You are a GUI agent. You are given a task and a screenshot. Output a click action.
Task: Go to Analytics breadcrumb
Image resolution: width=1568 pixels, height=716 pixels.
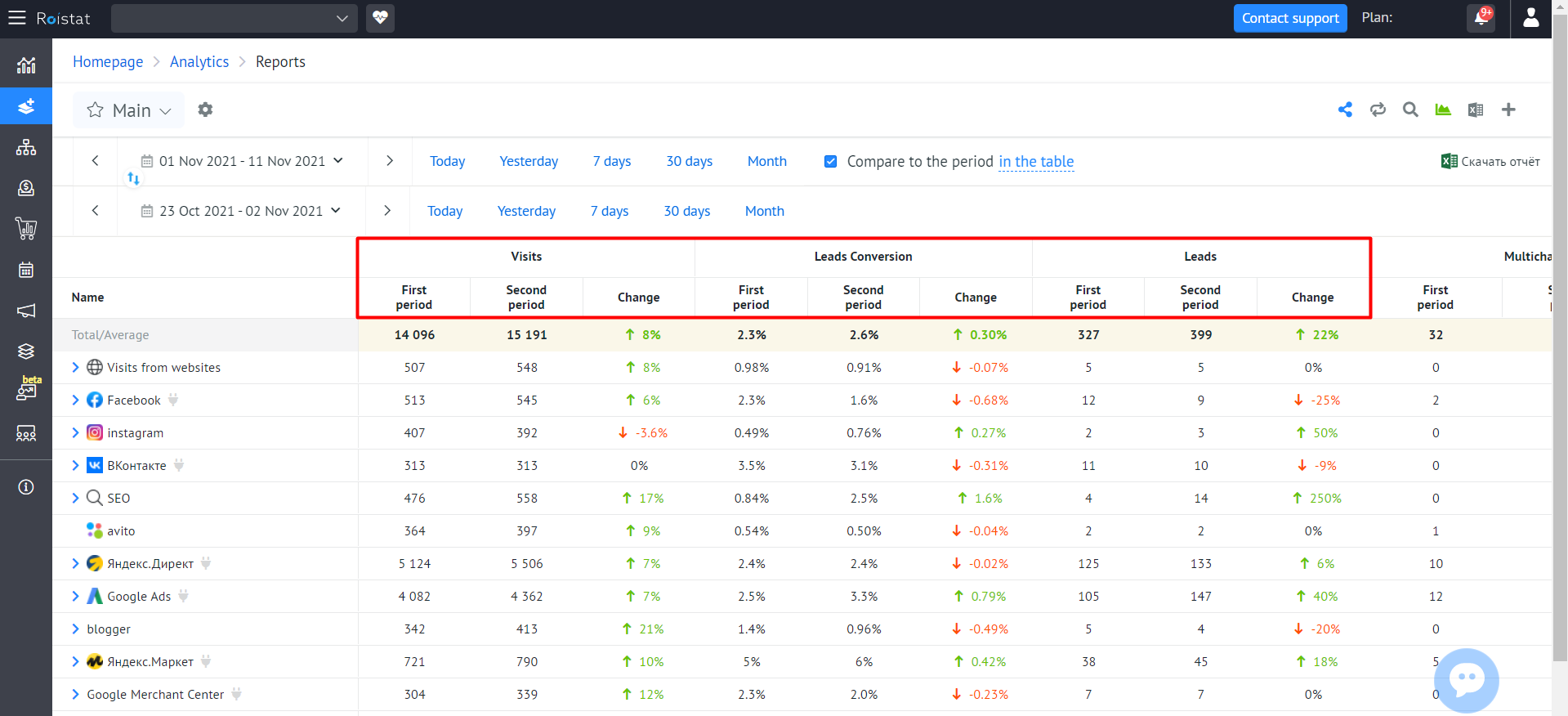(199, 62)
